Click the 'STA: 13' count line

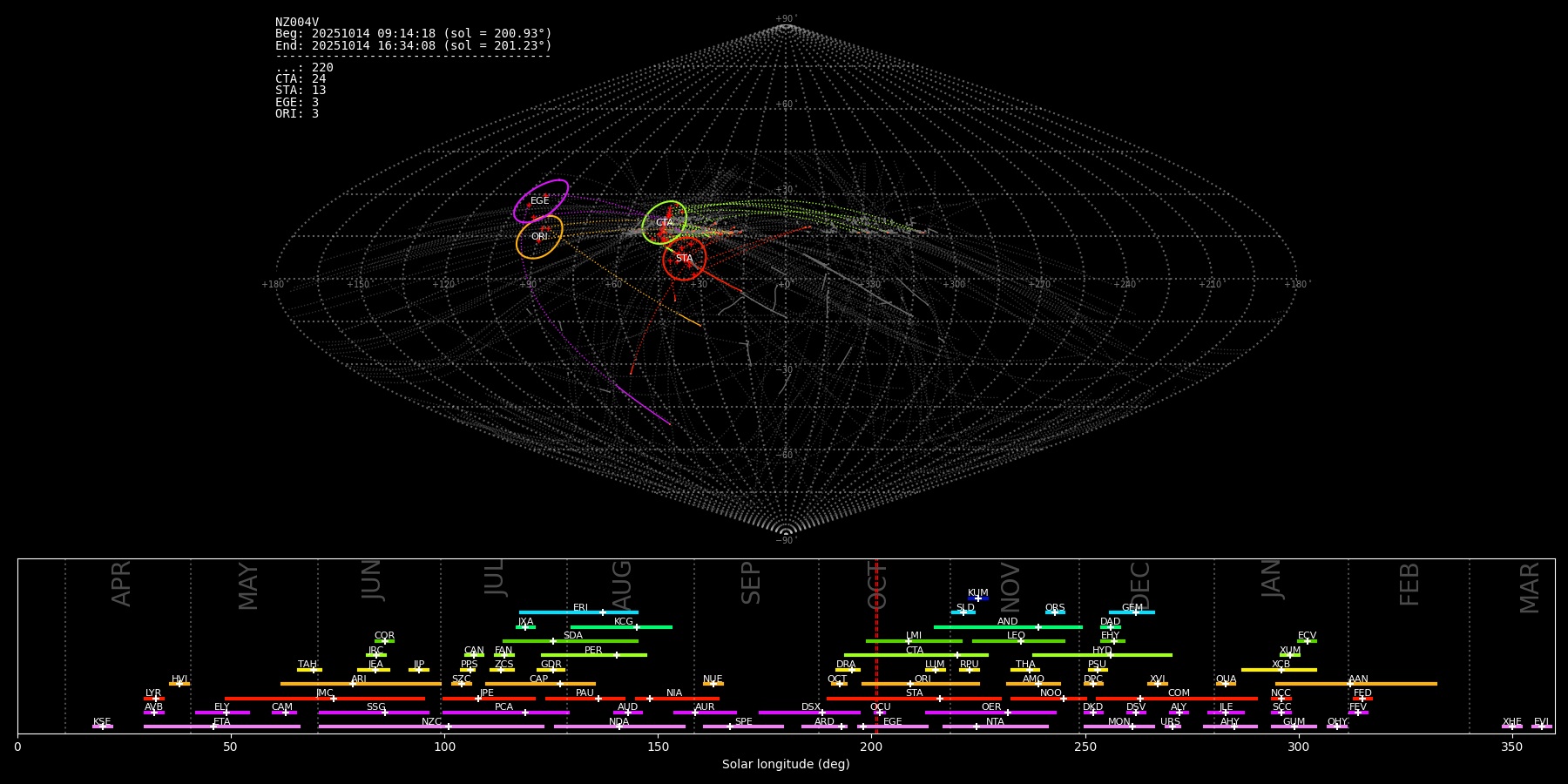[x=301, y=91]
